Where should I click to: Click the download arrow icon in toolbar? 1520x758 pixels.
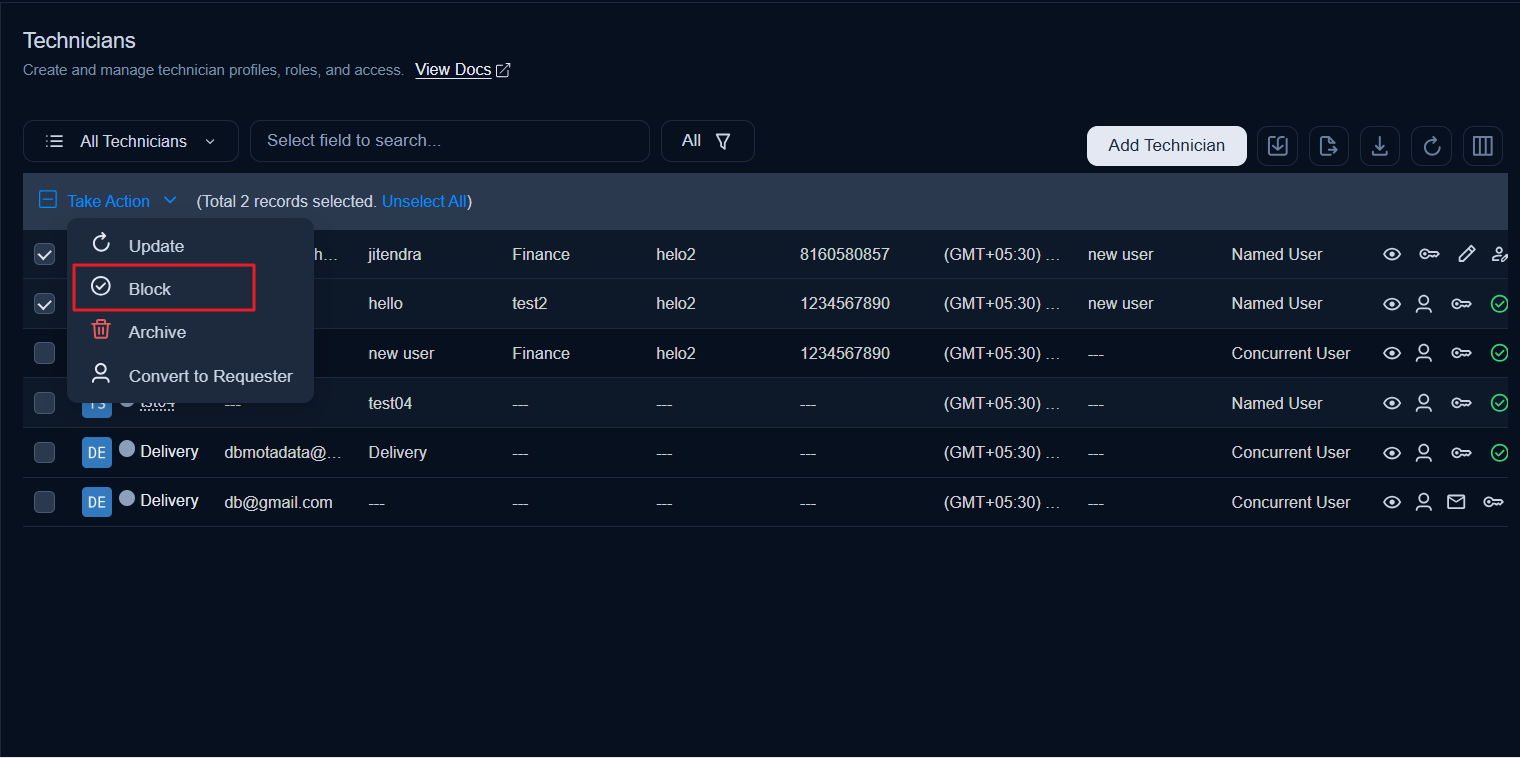pyautogui.click(x=1379, y=146)
